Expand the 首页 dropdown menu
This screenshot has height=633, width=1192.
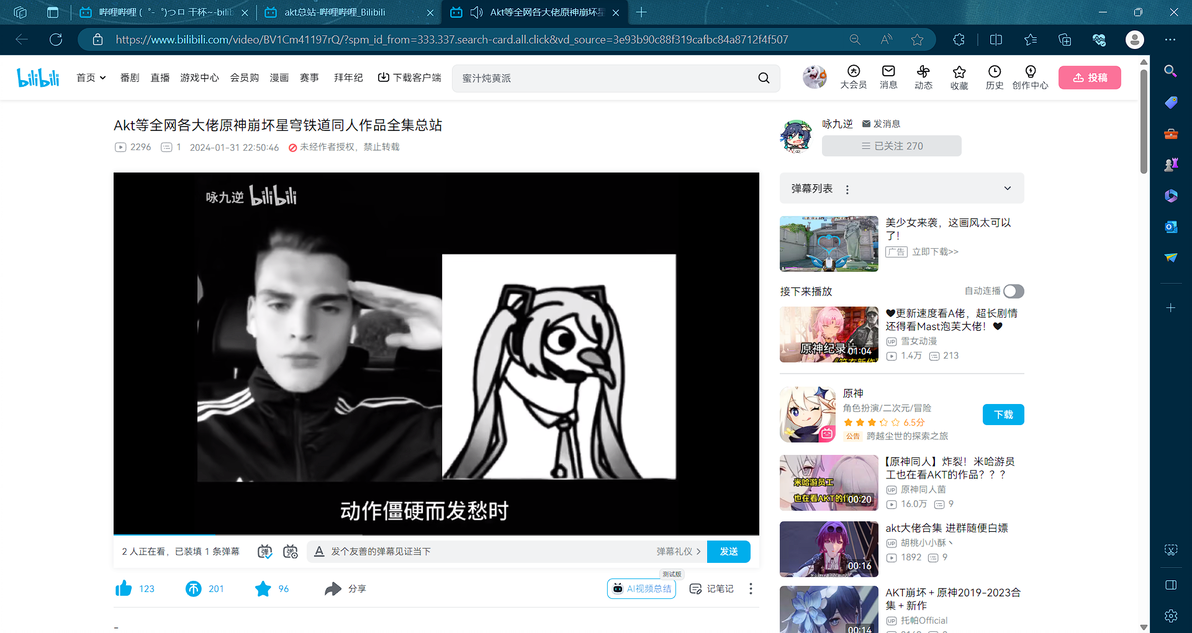coord(91,78)
